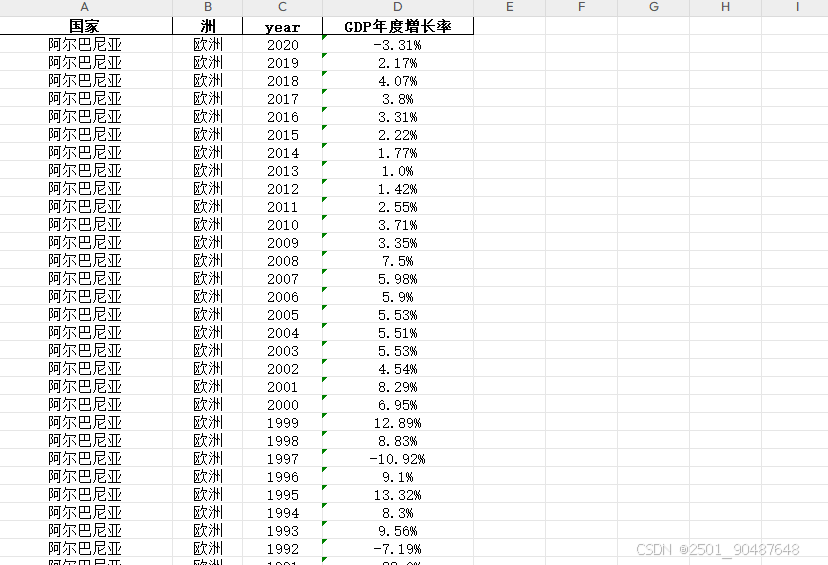Select the cell with year 2020

pyautogui.click(x=283, y=45)
